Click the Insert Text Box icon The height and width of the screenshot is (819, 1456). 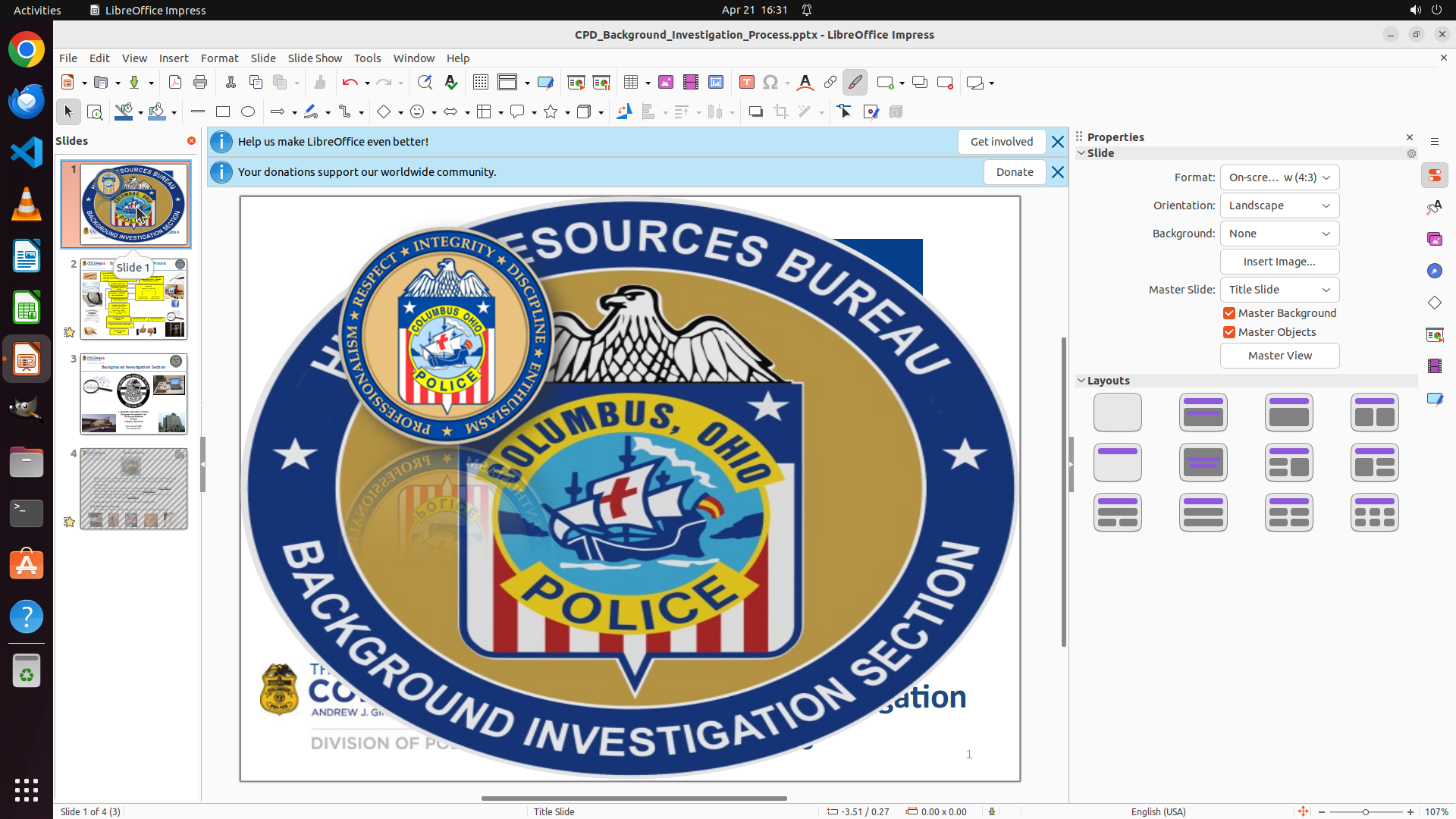[x=746, y=83]
